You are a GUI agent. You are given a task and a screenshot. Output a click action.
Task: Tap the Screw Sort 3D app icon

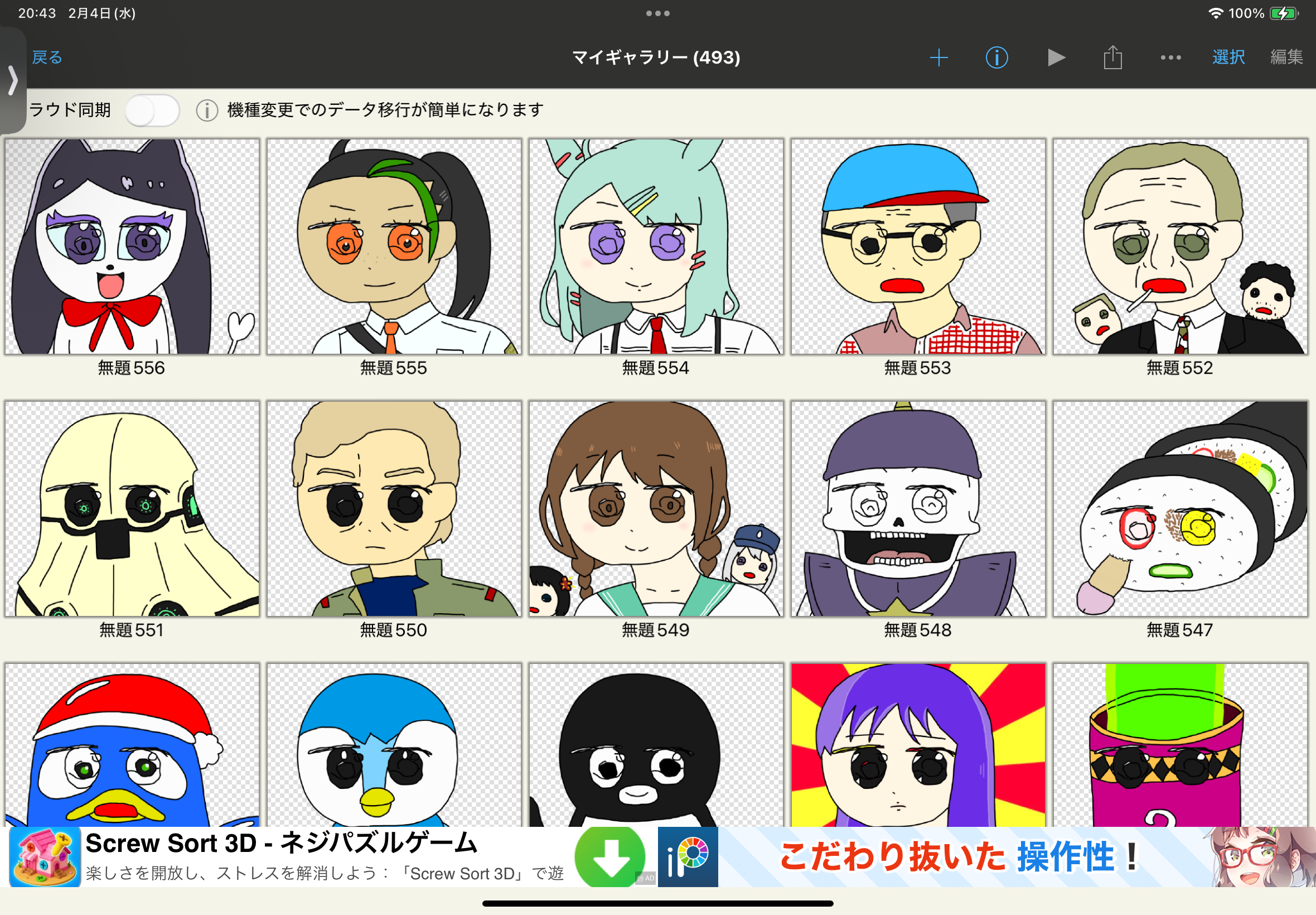[x=45, y=857]
